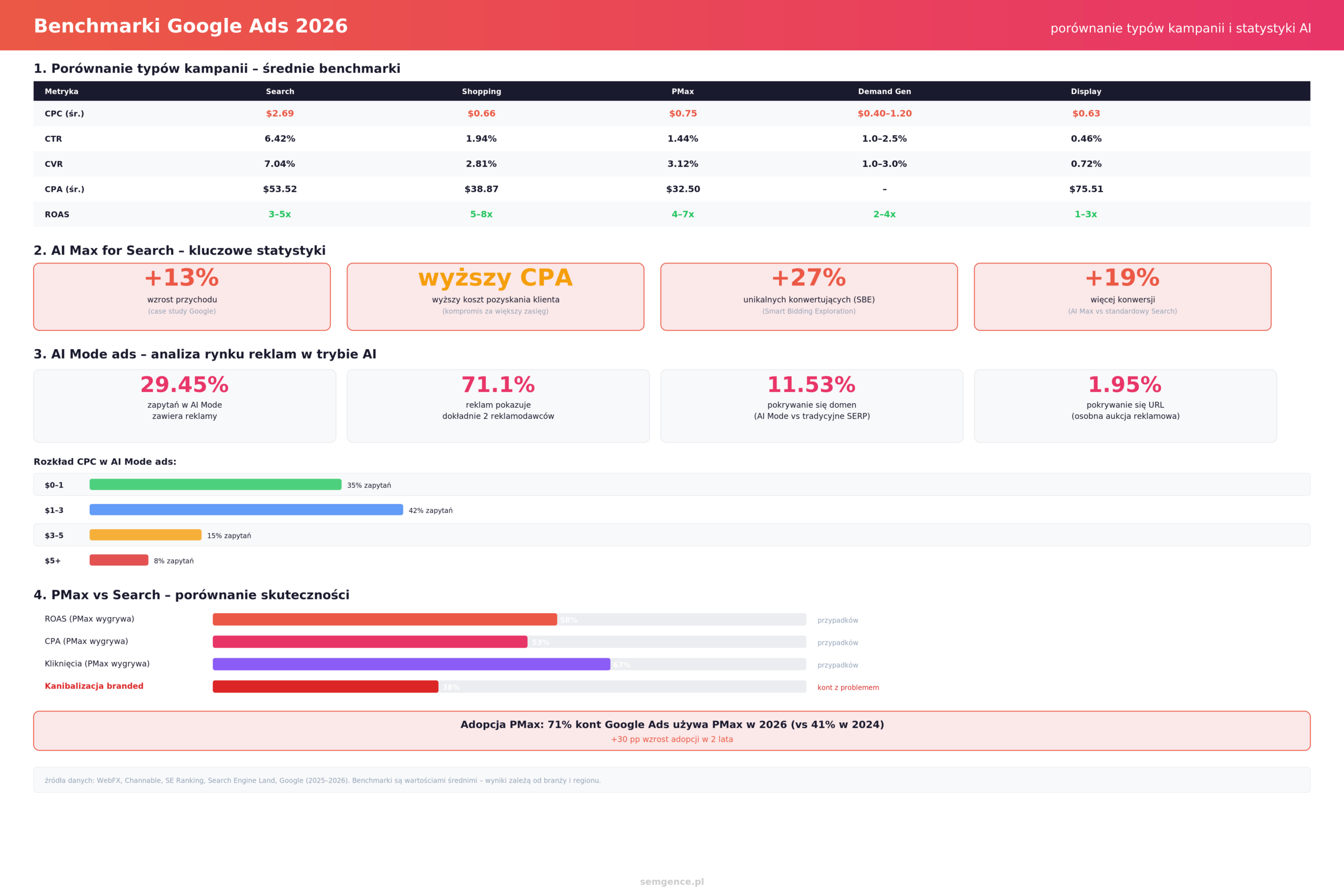Open the wyższy CPA statistic card
The height and width of the screenshot is (896, 1344).
(x=496, y=297)
